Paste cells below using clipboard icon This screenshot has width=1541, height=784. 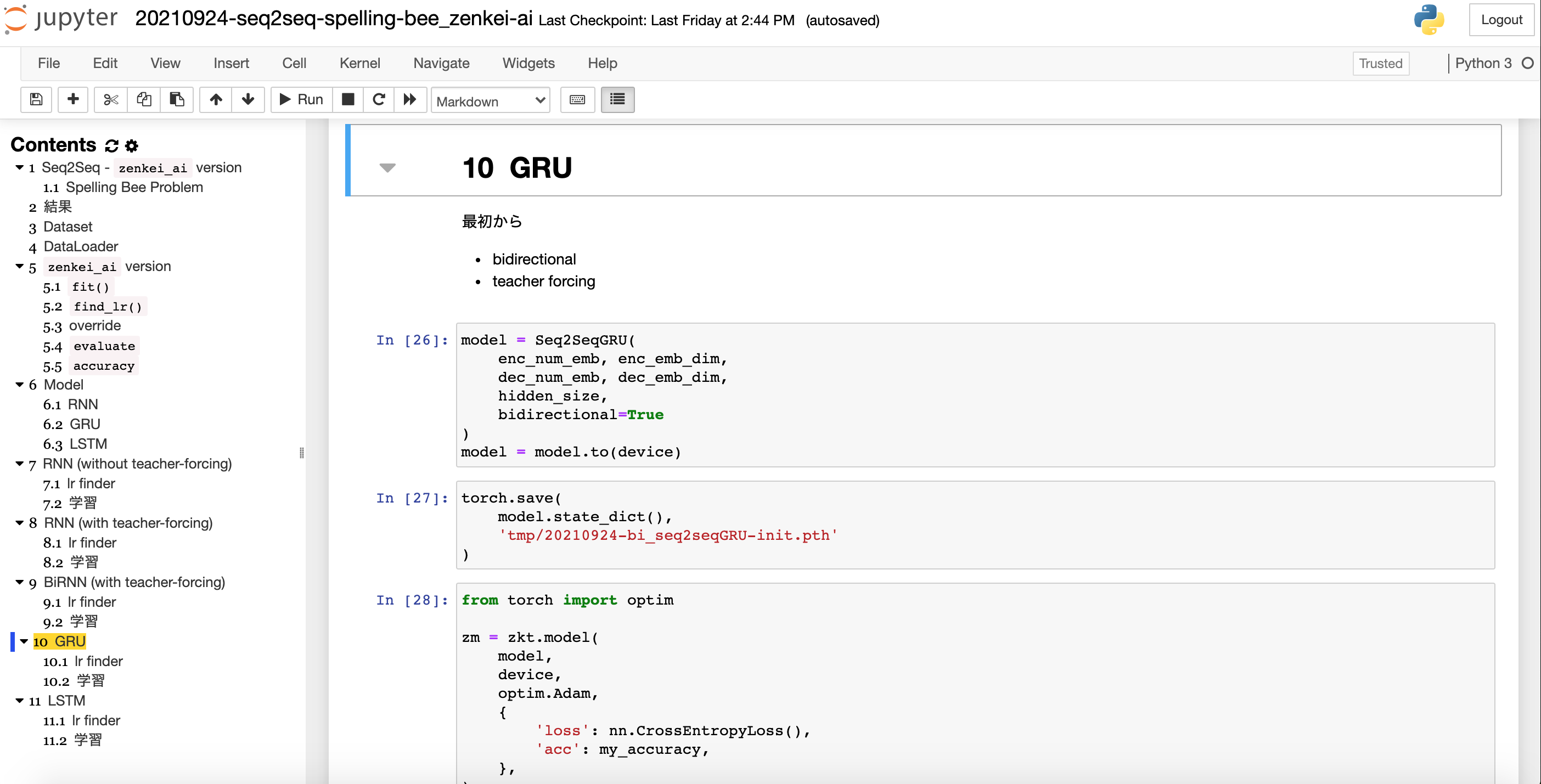[x=177, y=99]
